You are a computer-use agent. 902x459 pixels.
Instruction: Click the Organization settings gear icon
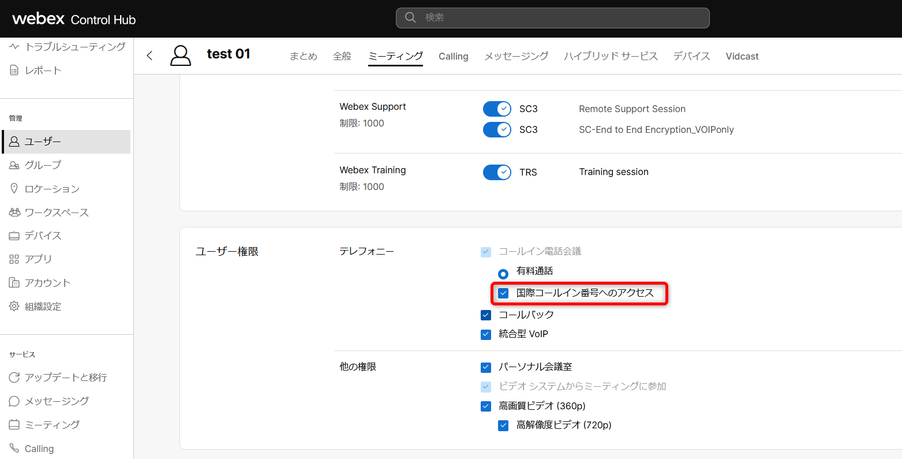(14, 307)
